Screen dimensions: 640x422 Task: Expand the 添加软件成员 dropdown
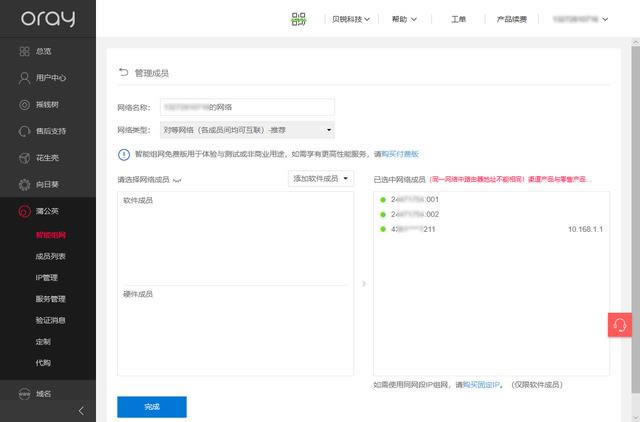coord(321,178)
